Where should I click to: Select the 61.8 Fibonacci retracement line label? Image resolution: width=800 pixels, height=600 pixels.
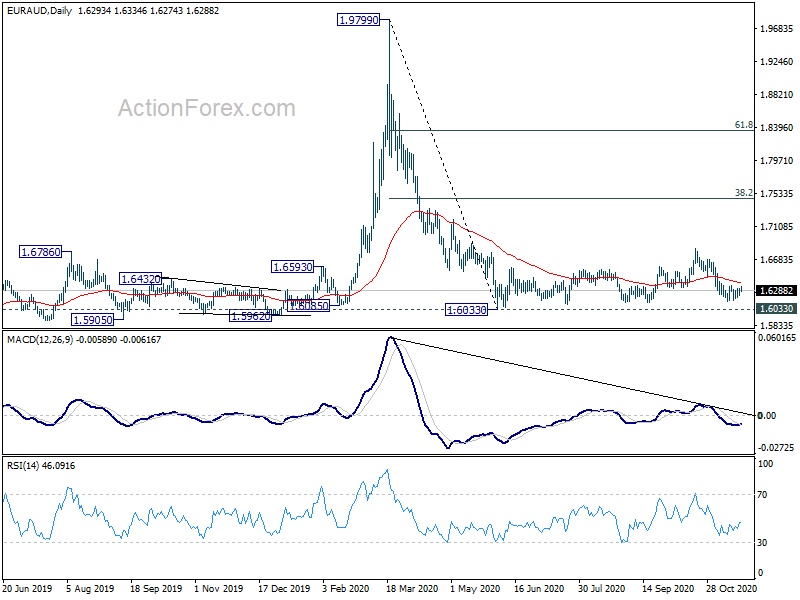[743, 125]
